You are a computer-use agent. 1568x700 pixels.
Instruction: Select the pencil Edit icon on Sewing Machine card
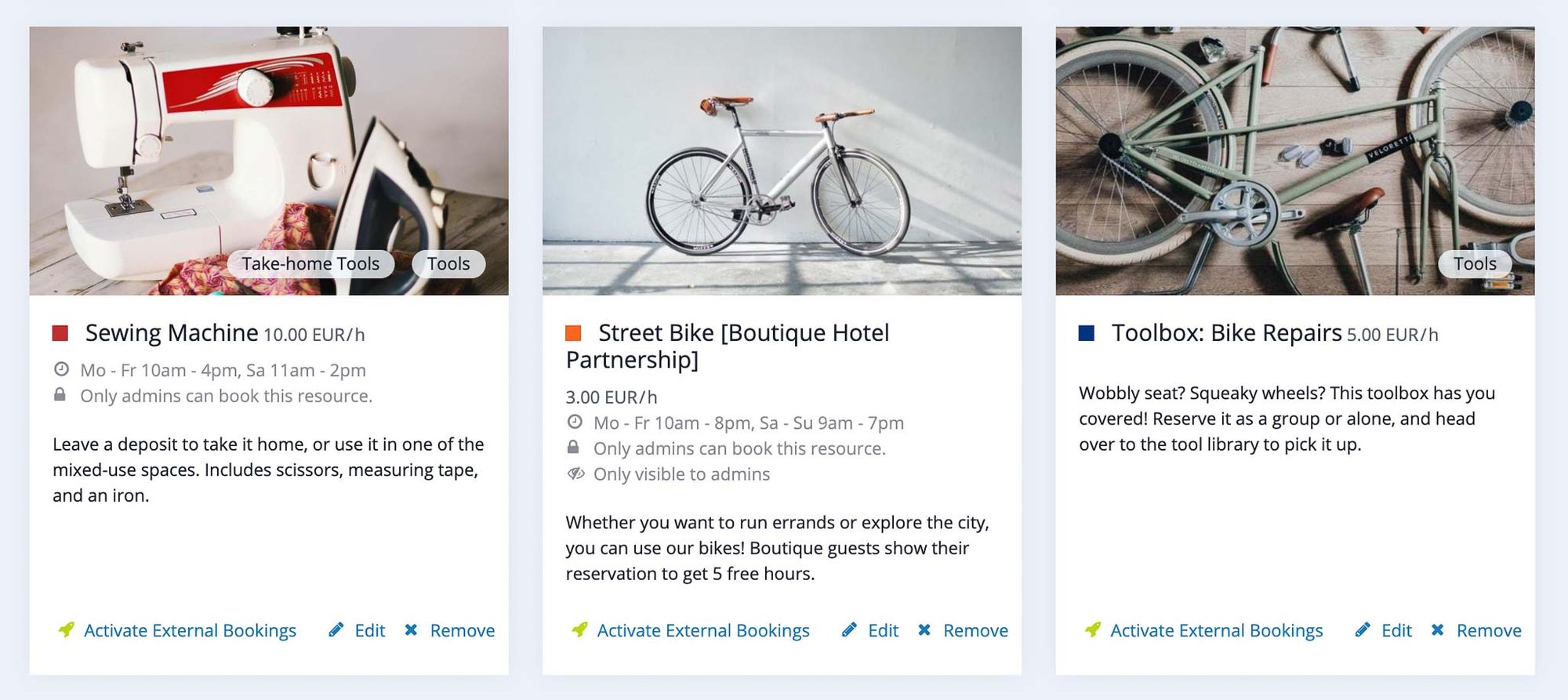[x=336, y=629]
